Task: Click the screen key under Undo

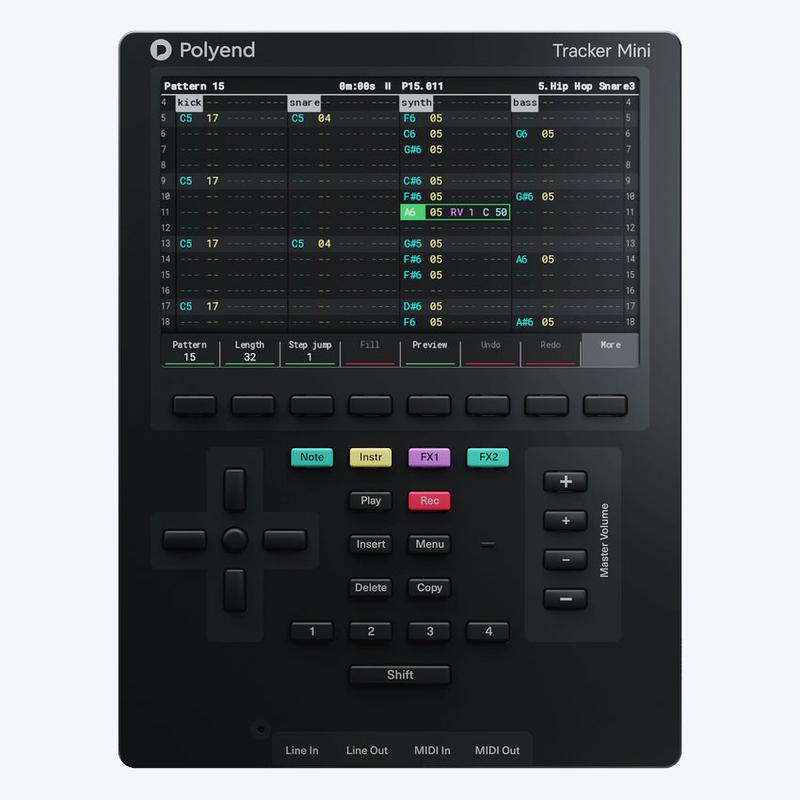Action: click(488, 406)
